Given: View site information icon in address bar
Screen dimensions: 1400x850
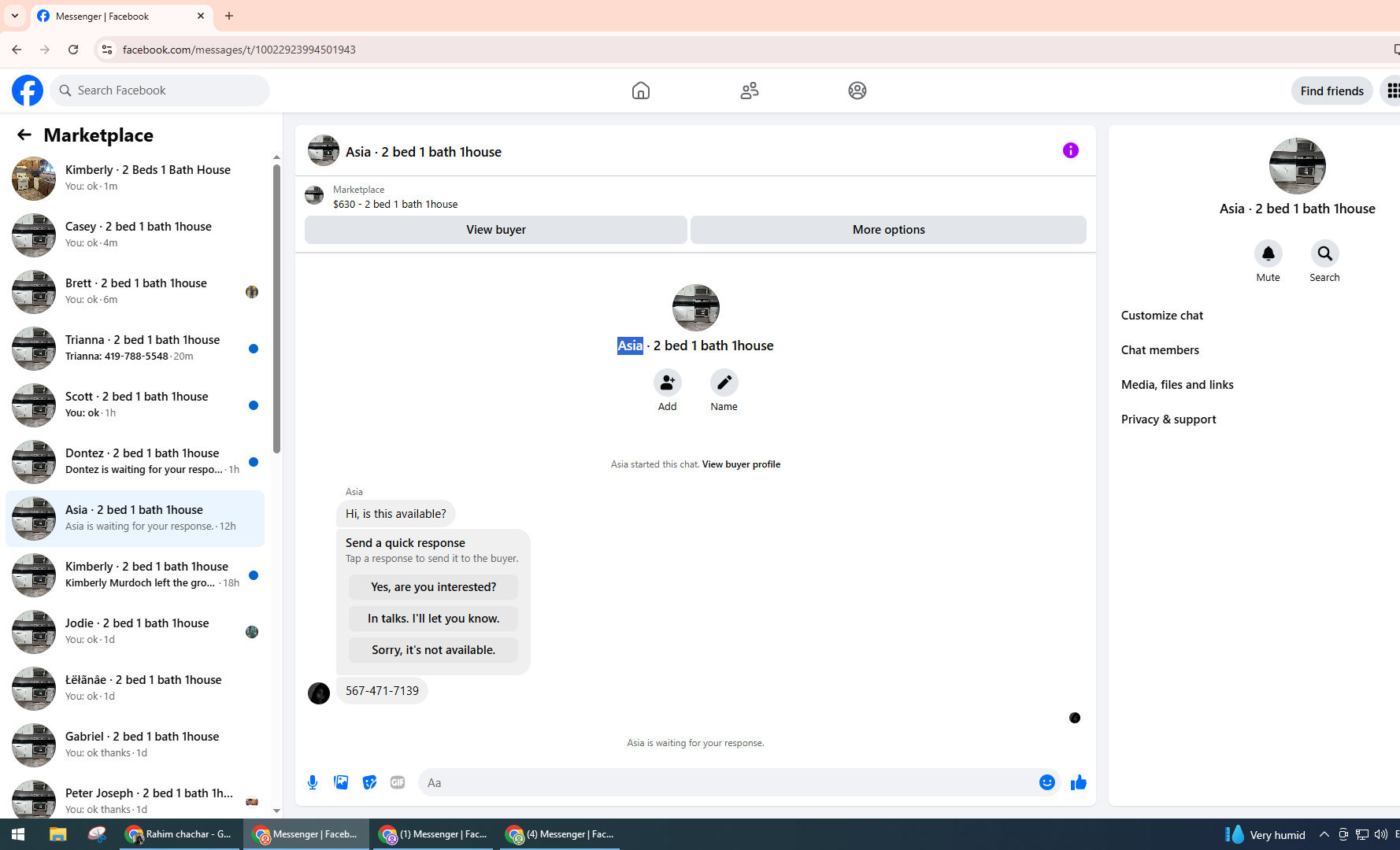Looking at the screenshot, I should [106, 50].
